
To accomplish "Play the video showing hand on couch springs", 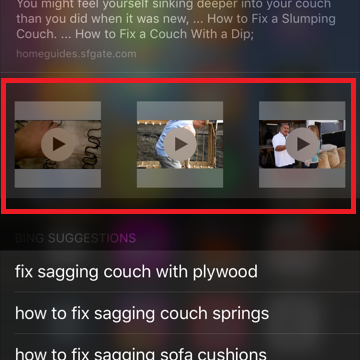I will (x=58, y=144).
